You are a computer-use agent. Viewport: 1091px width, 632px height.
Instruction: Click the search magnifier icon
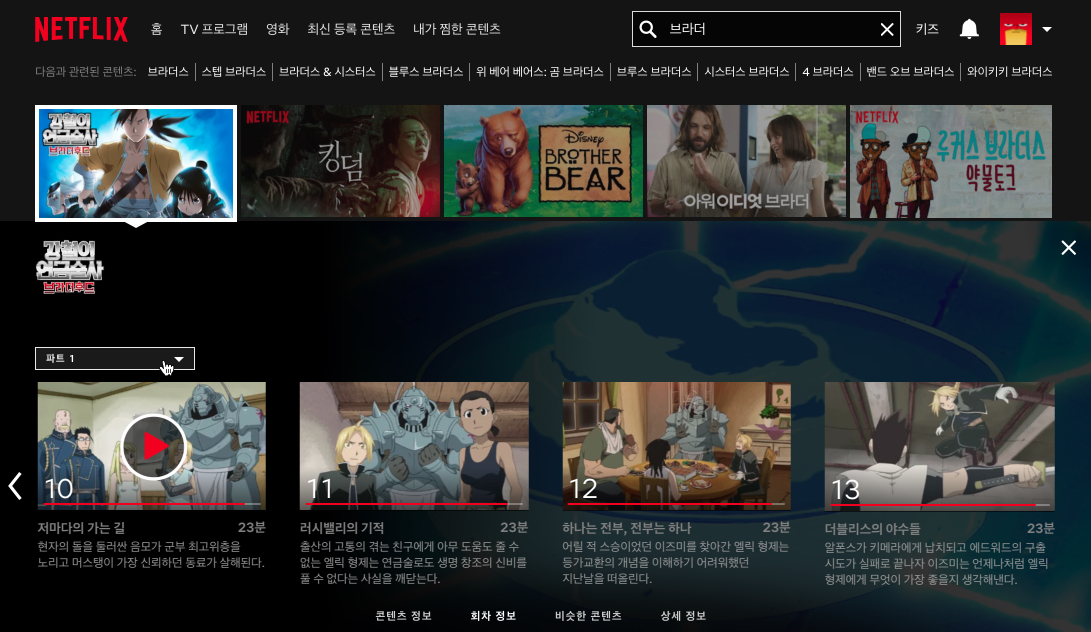[x=648, y=29]
